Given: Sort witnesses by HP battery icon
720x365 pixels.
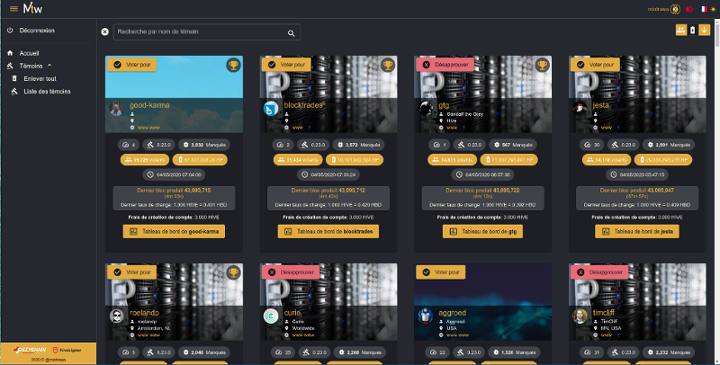Looking at the screenshot, I should 692,30.
